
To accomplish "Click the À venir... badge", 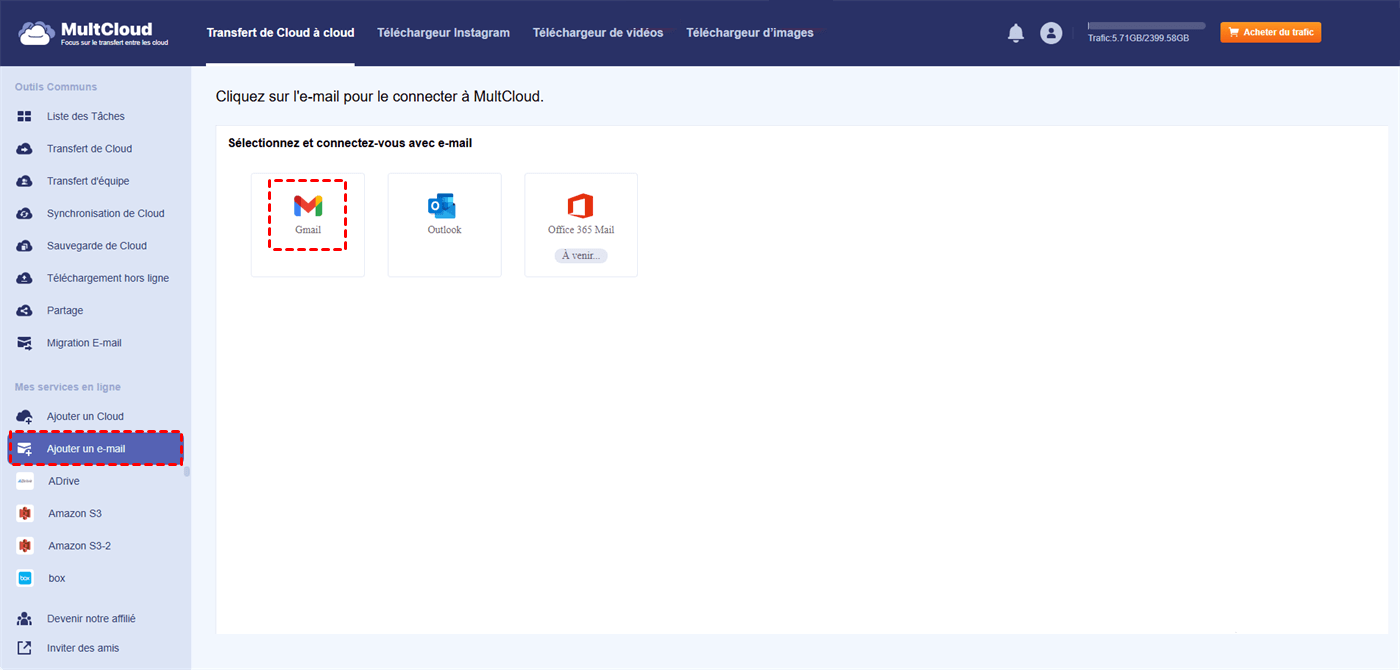I will 581,256.
